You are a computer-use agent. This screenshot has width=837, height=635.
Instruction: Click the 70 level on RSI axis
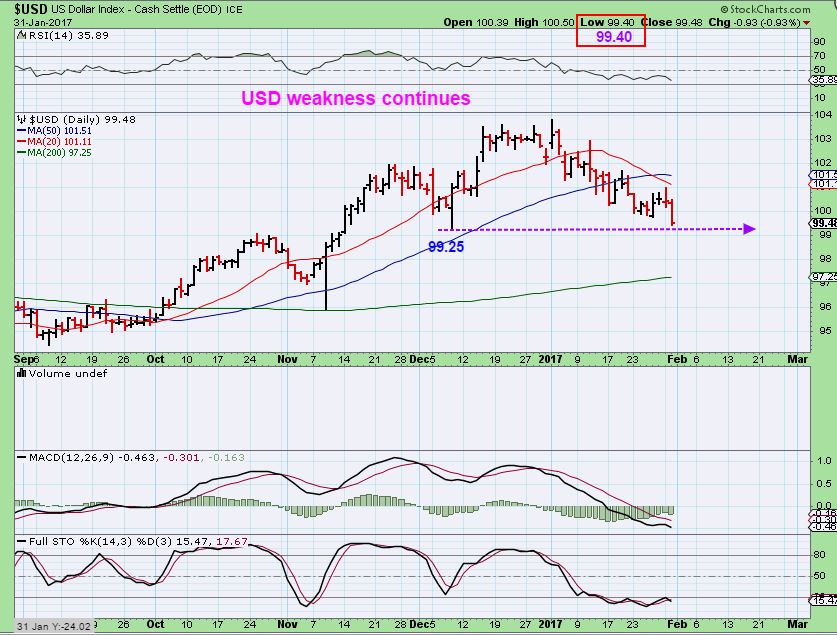(x=819, y=56)
